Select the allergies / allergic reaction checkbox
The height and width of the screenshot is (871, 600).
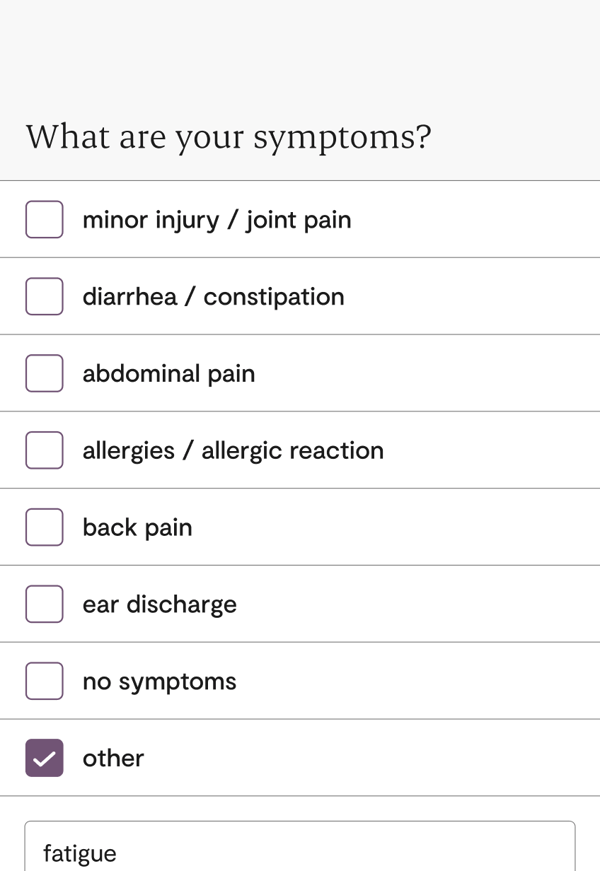(x=44, y=450)
